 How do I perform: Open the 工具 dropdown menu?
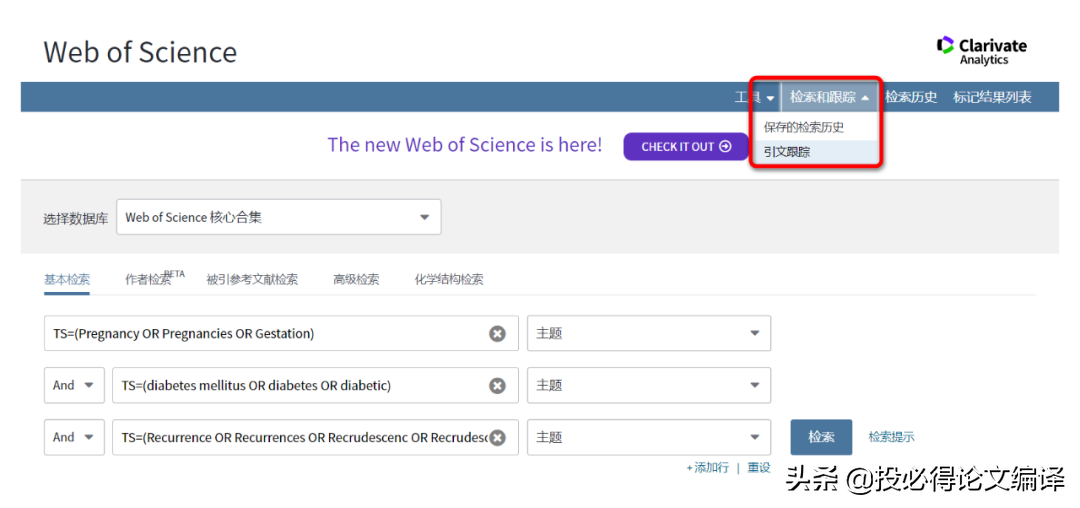point(755,98)
